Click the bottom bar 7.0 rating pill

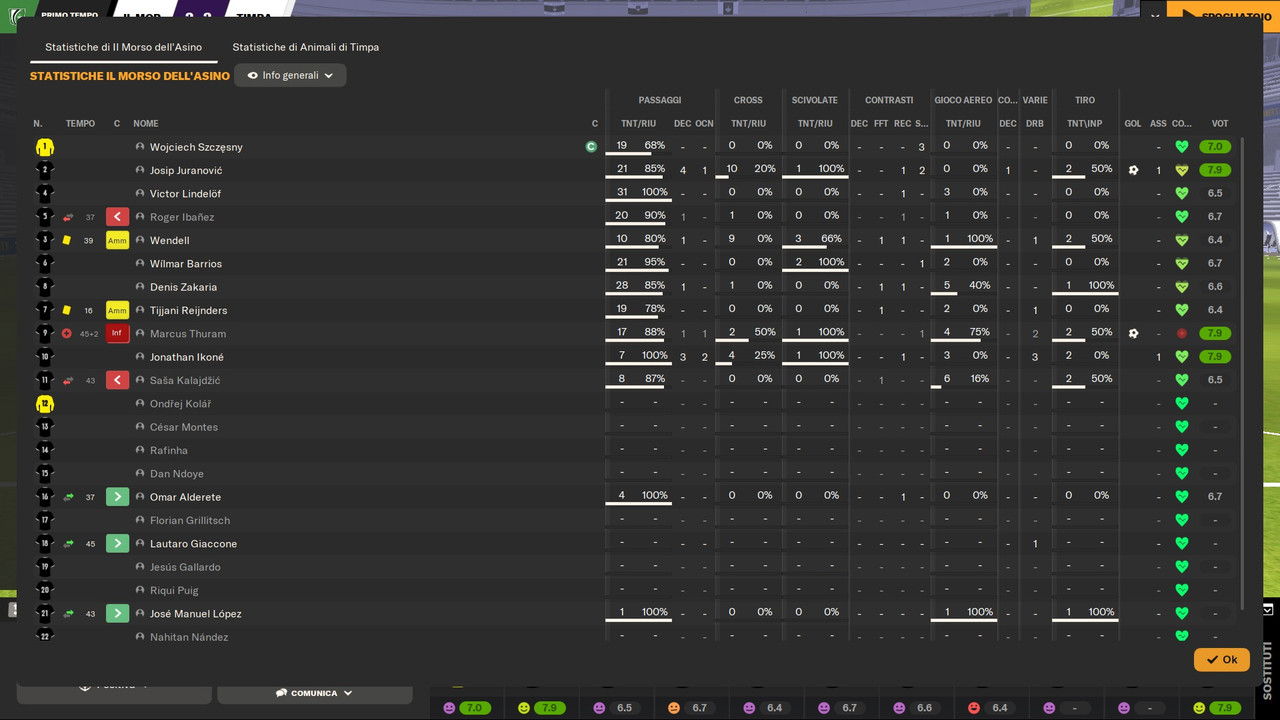[474, 708]
